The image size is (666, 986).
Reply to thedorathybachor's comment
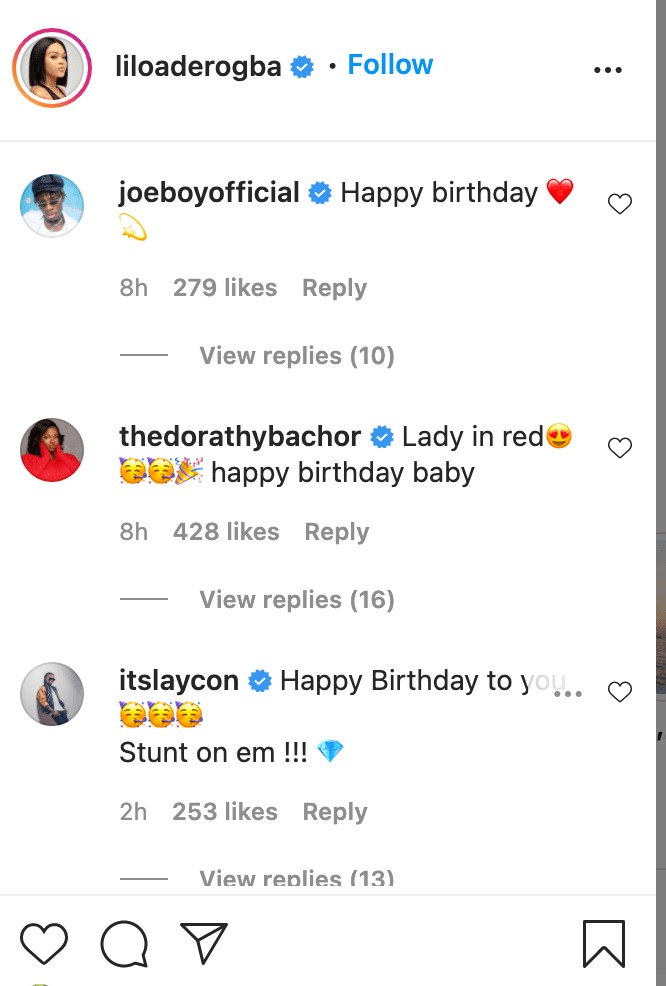pyautogui.click(x=336, y=532)
